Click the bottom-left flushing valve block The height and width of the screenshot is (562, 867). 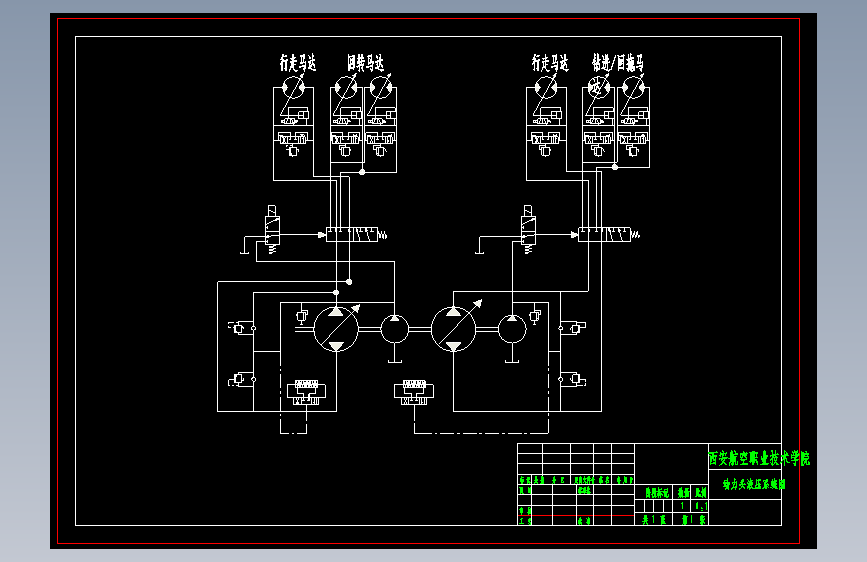306,392
